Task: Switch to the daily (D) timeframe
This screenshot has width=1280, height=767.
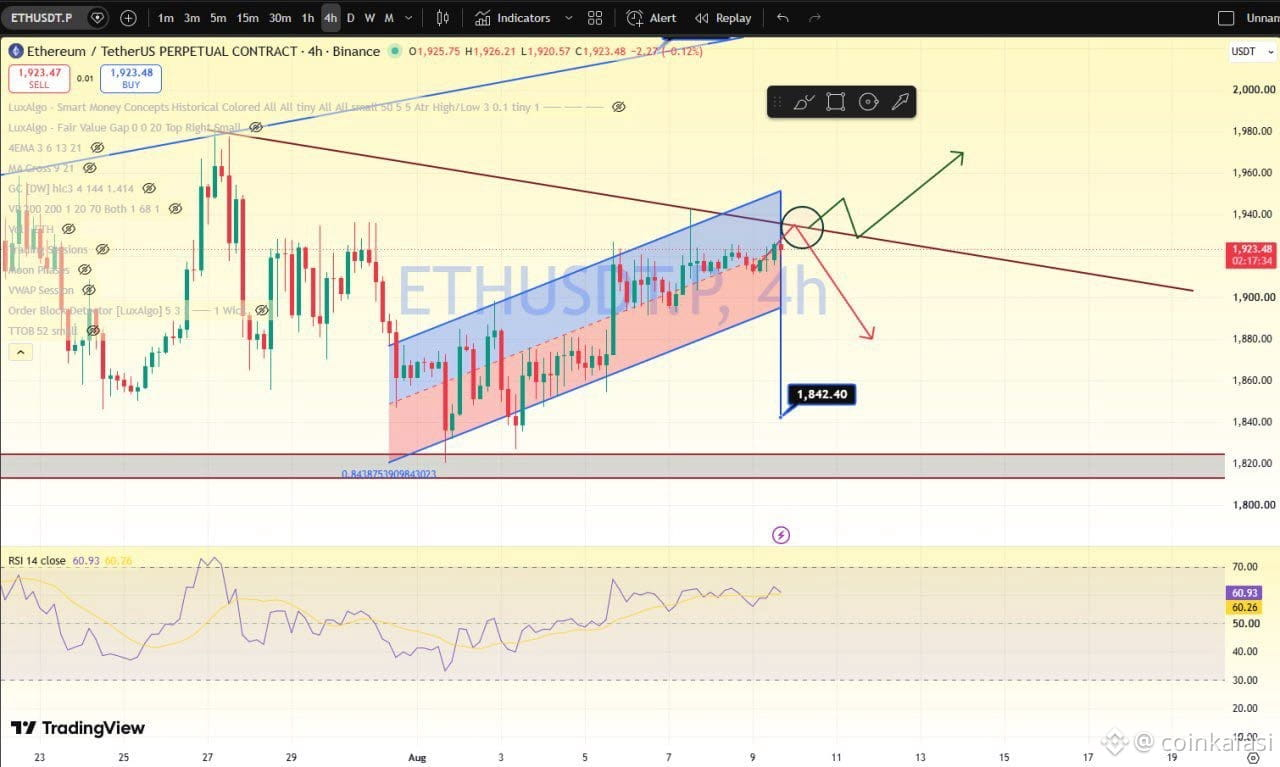Action: click(351, 18)
